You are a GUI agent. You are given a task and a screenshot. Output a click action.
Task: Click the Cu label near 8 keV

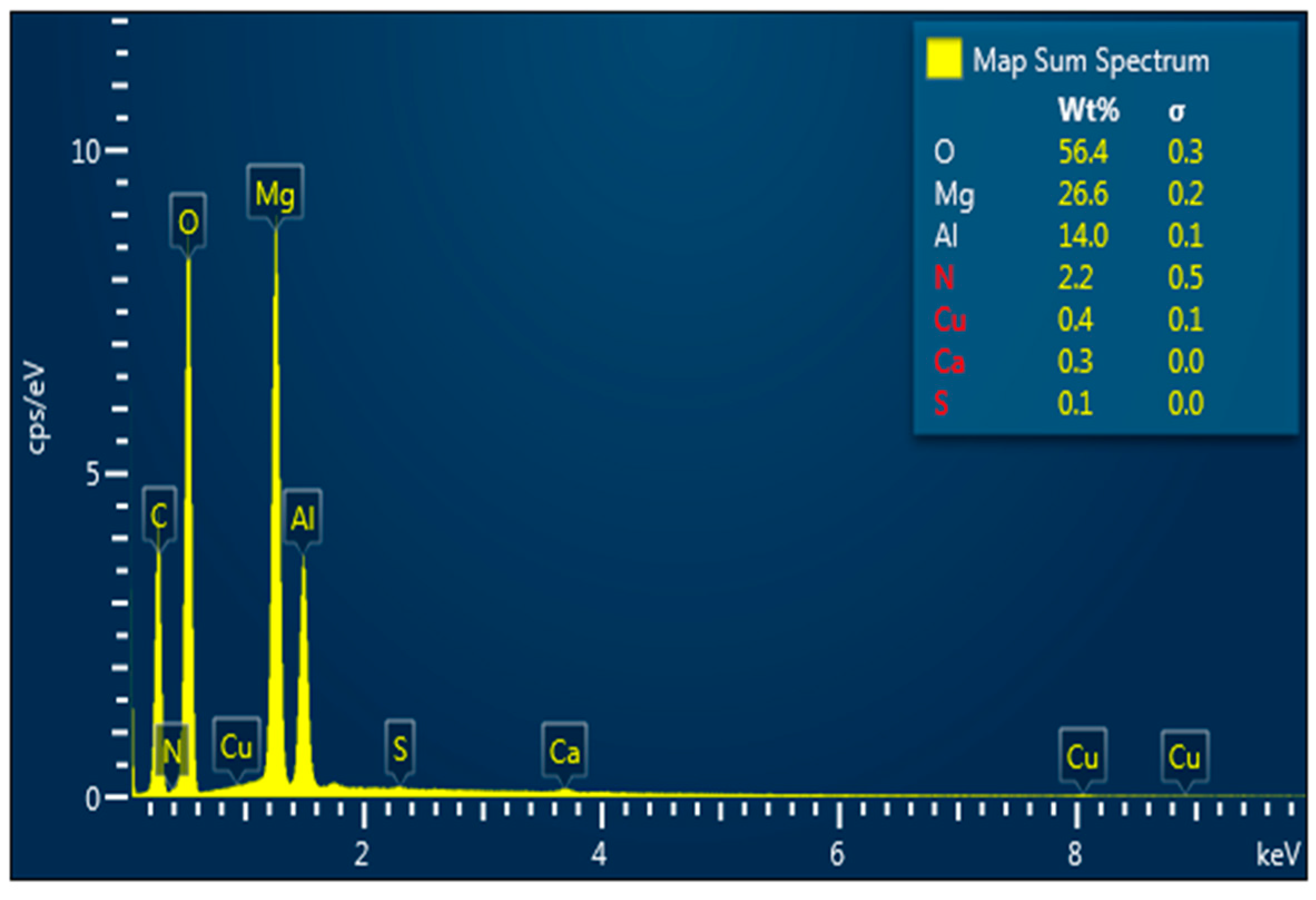1082,756
